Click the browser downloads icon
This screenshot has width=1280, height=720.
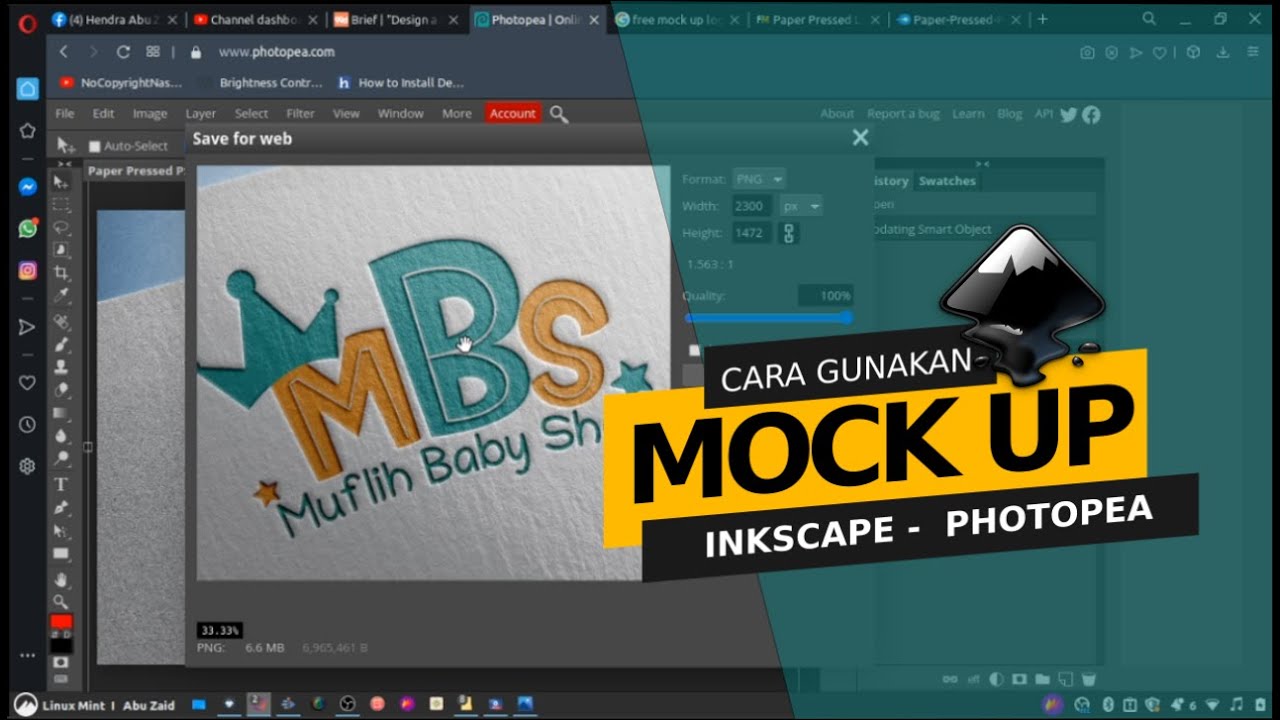(x=1222, y=52)
